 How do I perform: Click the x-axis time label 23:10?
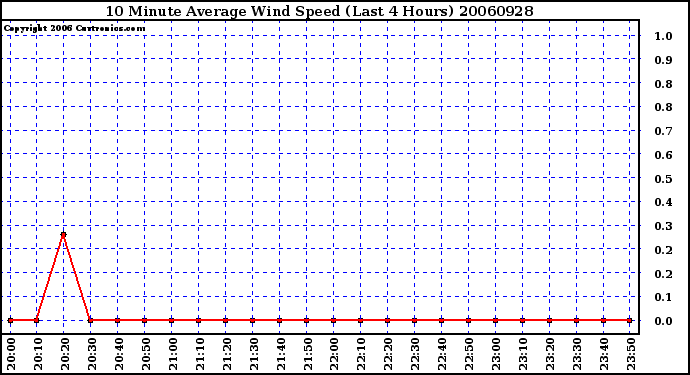(x=523, y=354)
